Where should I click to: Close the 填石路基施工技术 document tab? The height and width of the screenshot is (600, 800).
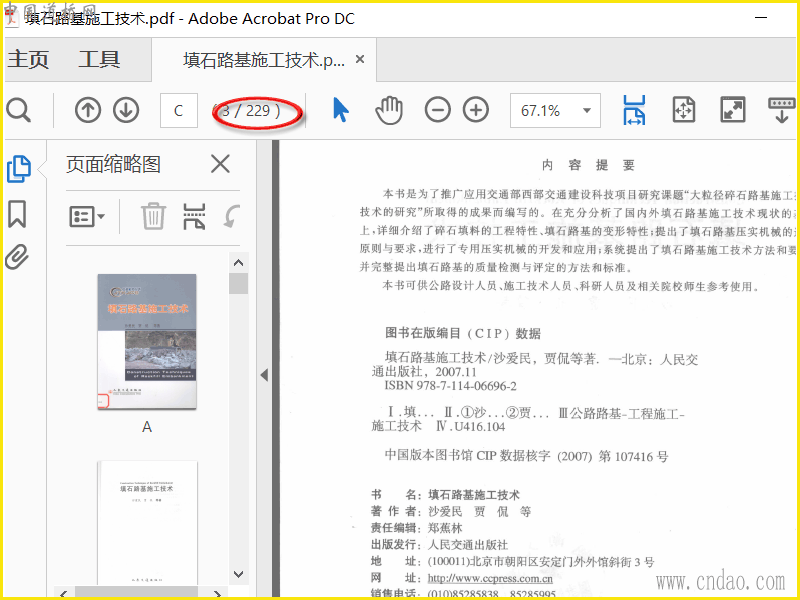point(360,60)
